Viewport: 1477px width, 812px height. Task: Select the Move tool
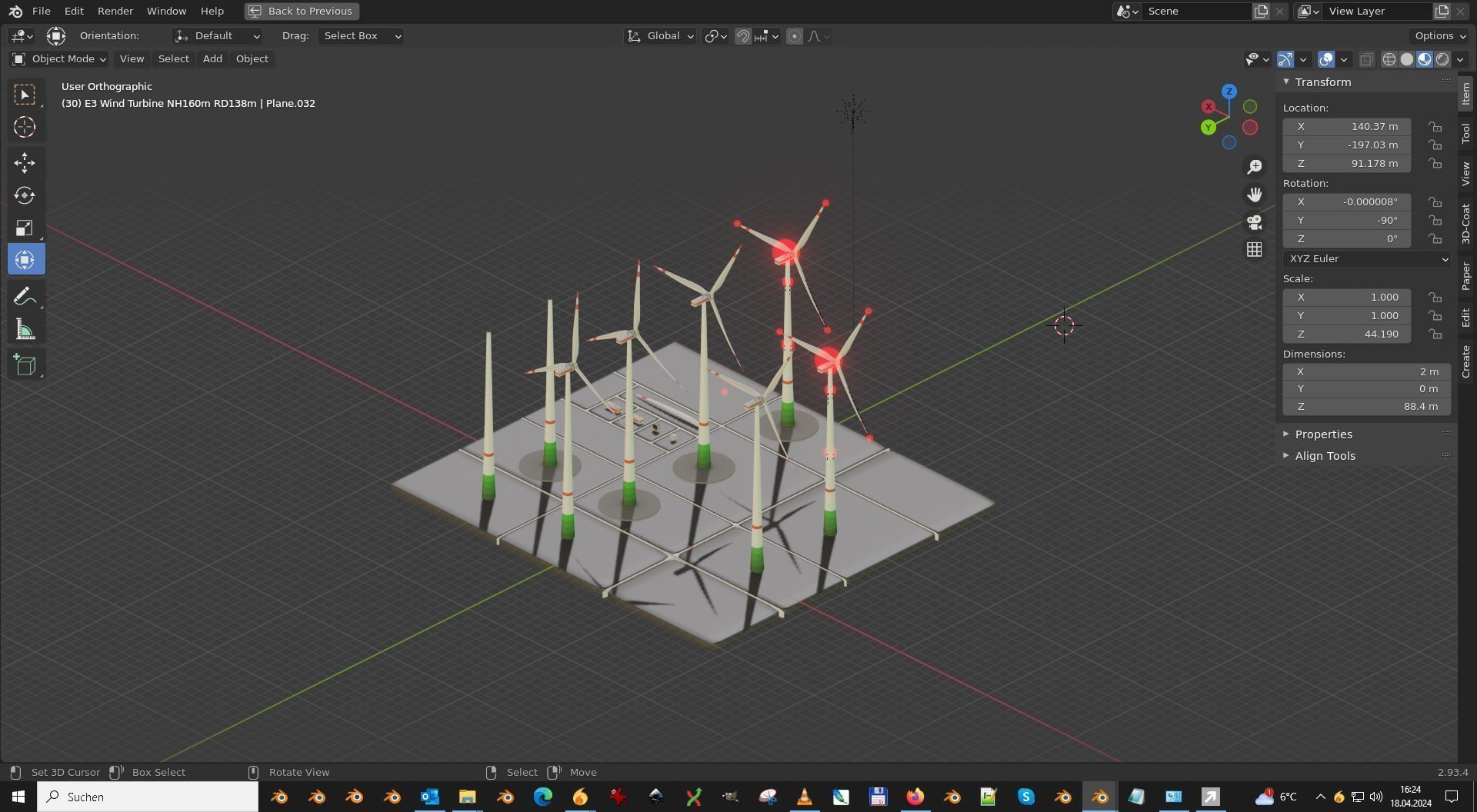(25, 162)
